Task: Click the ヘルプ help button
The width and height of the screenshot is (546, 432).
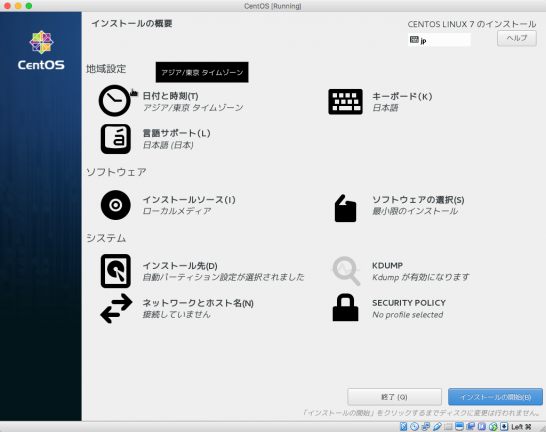Action: pyautogui.click(x=517, y=38)
